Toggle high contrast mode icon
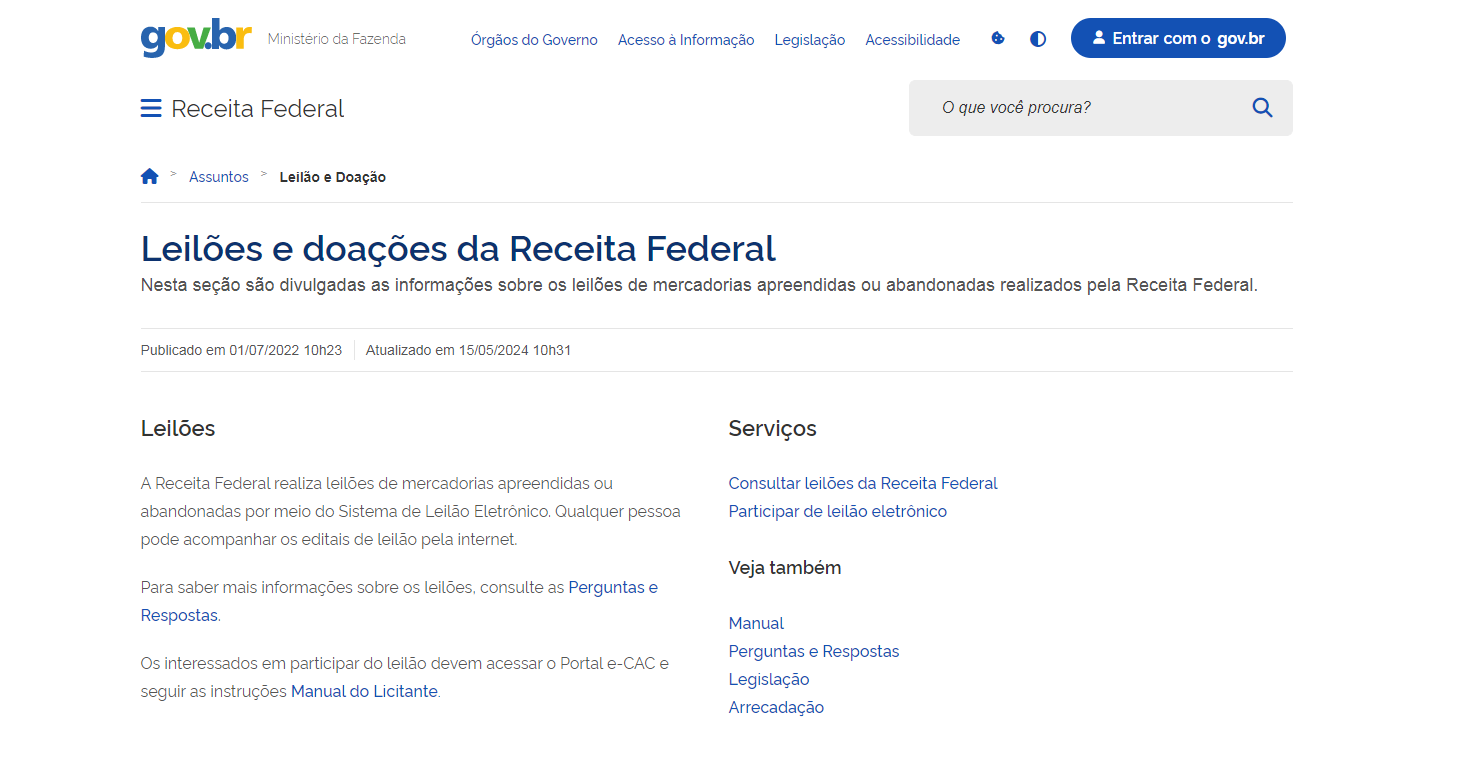This screenshot has width=1457, height=757. [x=1038, y=39]
